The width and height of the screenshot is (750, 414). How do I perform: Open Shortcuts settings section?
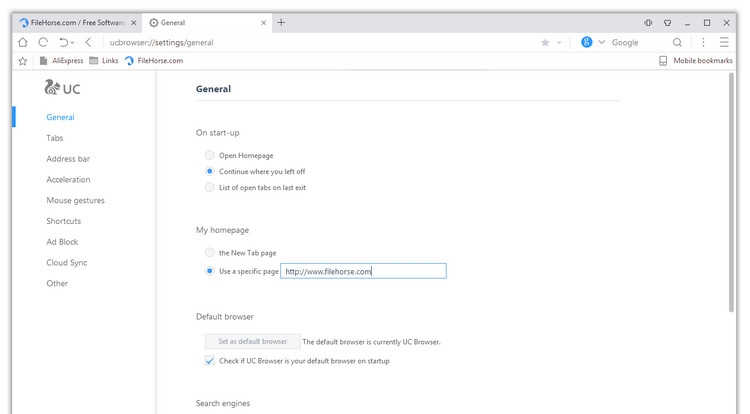[64, 221]
